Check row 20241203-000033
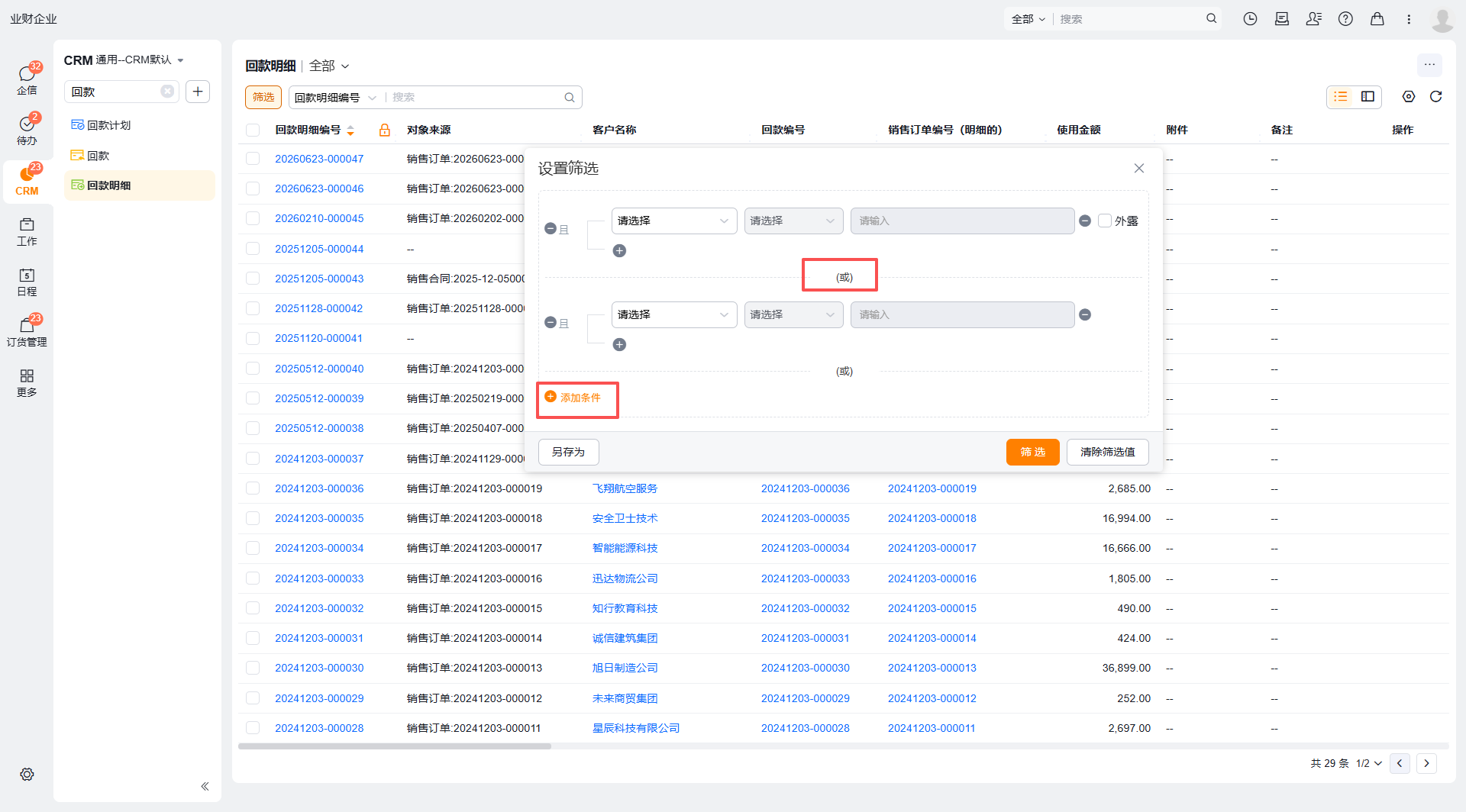The width and height of the screenshot is (1466, 812). click(x=253, y=578)
